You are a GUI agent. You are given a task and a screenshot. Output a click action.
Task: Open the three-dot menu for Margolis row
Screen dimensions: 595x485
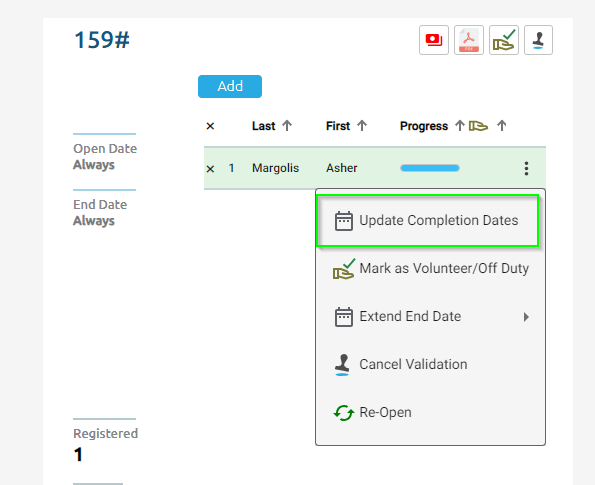[x=526, y=168]
